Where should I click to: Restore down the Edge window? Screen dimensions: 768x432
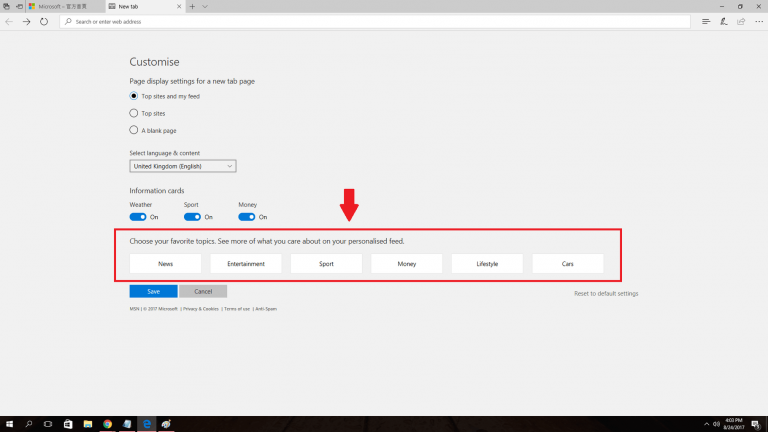click(x=740, y=6)
